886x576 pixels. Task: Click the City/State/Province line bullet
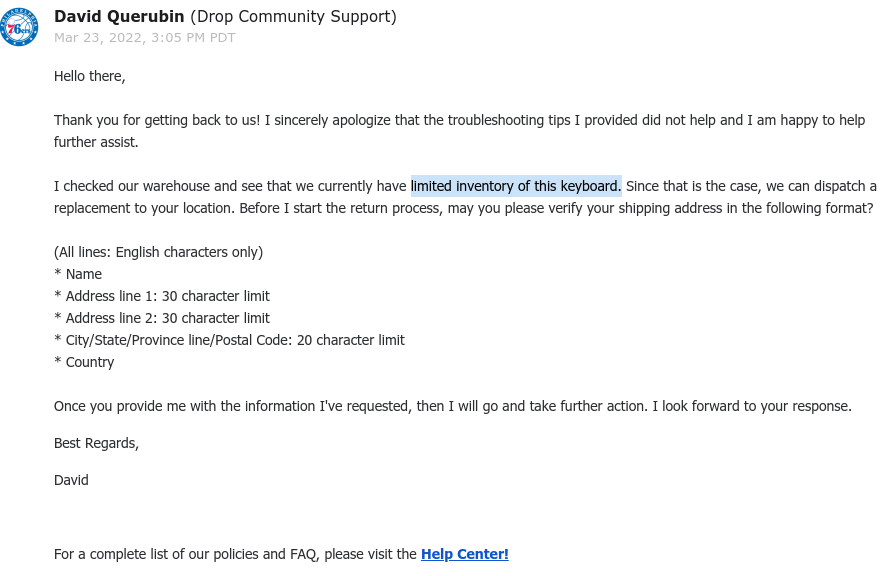click(229, 340)
